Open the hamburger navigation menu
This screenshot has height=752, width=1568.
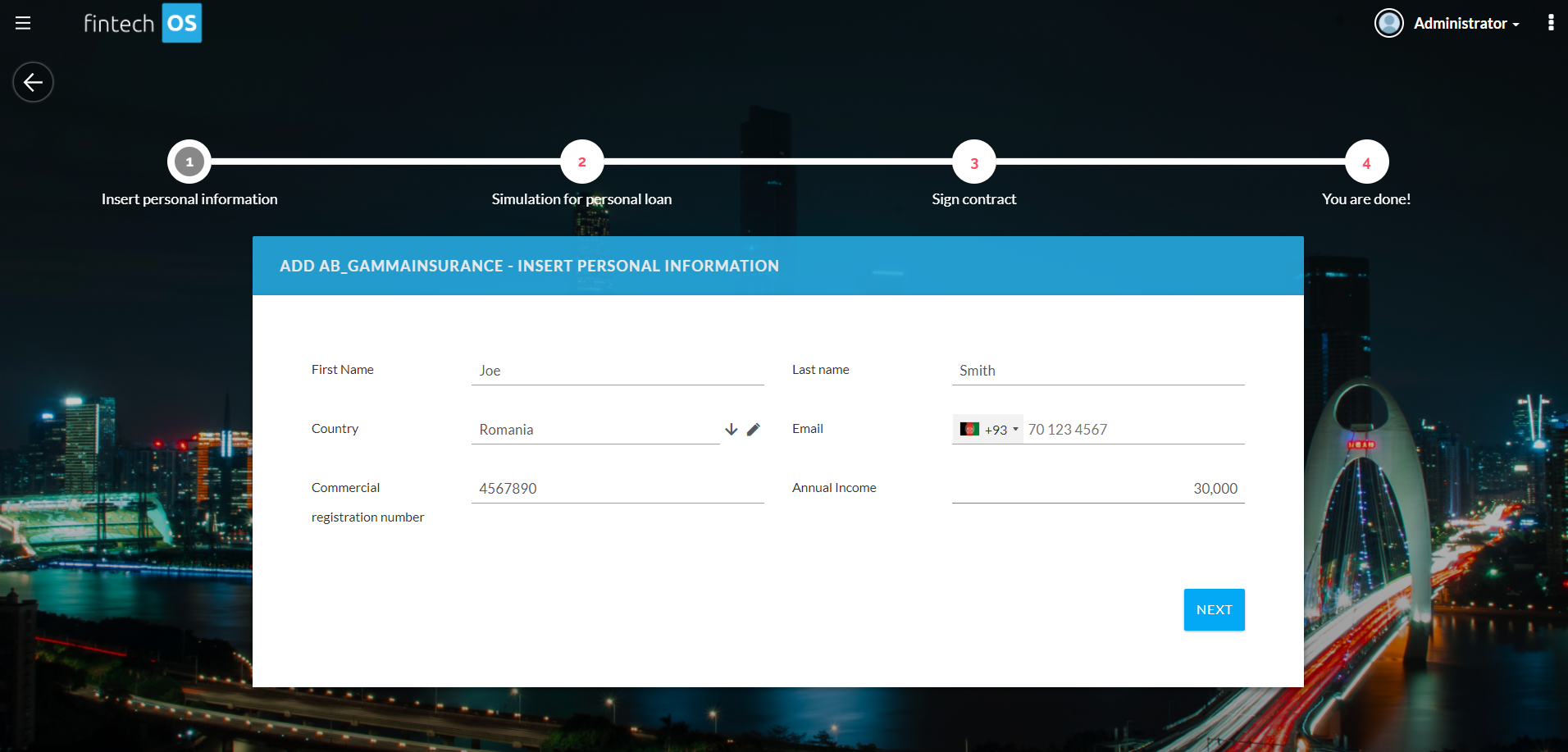[23, 23]
